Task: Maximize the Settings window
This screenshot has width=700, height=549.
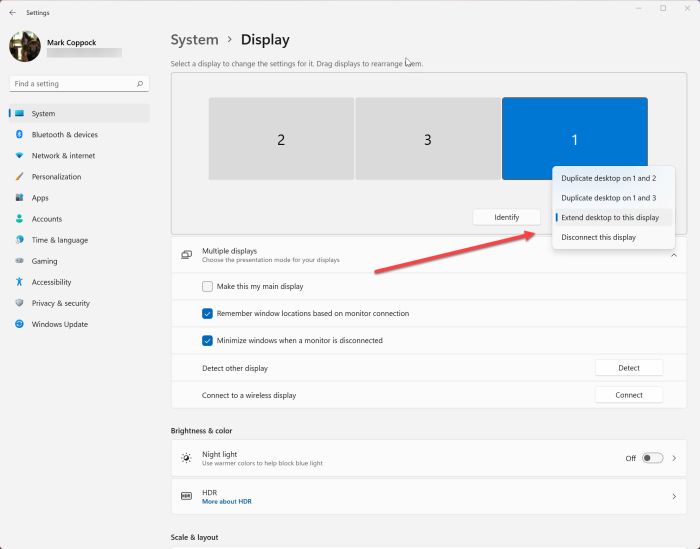Action: coord(663,8)
